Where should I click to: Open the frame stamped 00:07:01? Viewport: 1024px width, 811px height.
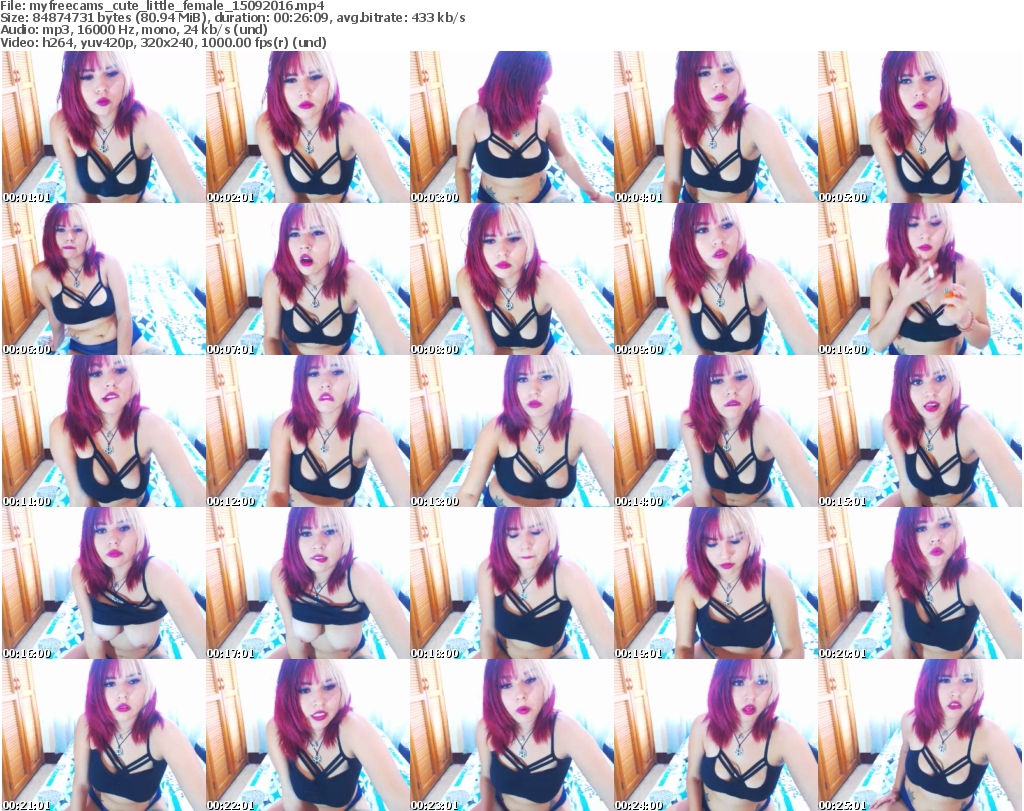tap(308, 279)
